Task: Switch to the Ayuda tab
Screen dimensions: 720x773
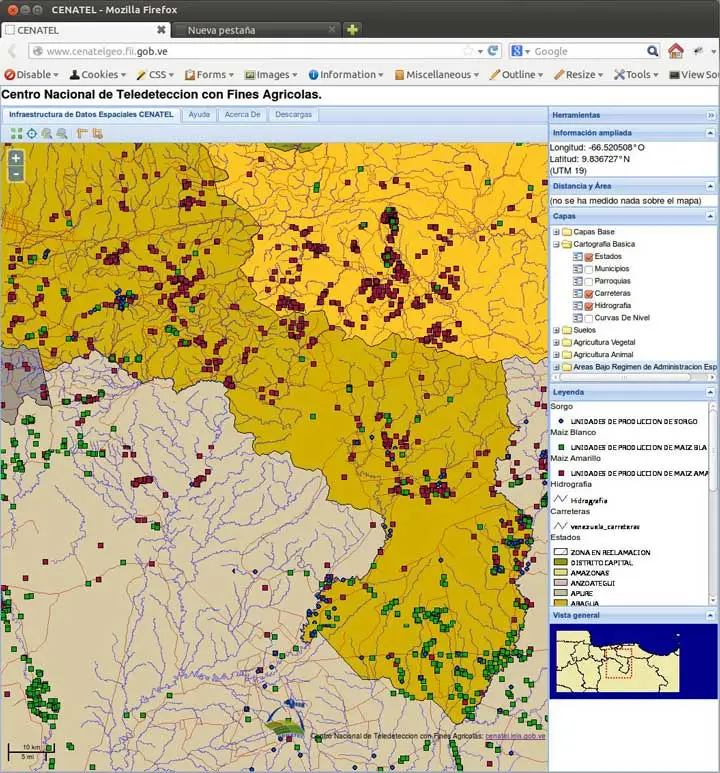Action: pyautogui.click(x=199, y=115)
